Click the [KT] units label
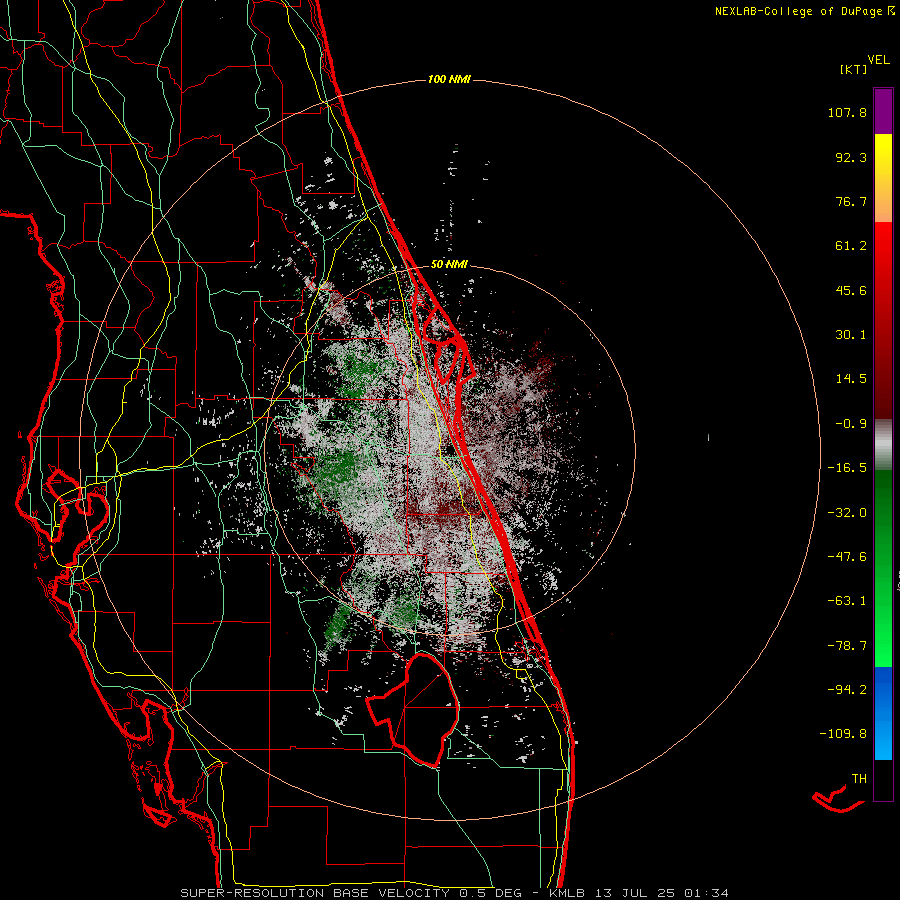This screenshot has height=900, width=900. (x=853, y=69)
